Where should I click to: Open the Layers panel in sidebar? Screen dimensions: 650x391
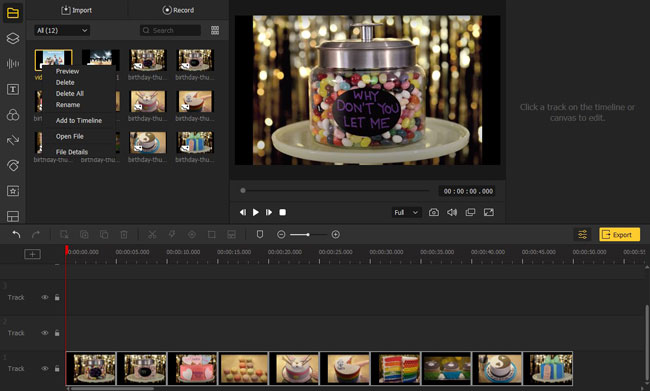point(13,38)
